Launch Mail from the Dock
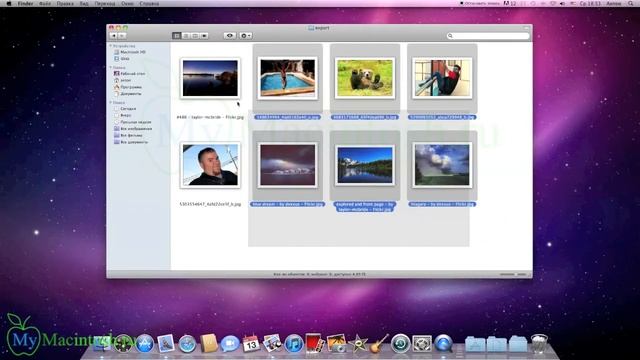Viewport: 640px width, 360px height. coord(166,344)
